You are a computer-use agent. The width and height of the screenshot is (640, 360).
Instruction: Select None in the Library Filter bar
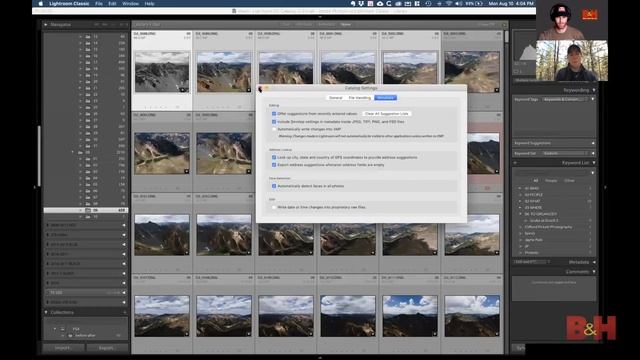point(346,25)
